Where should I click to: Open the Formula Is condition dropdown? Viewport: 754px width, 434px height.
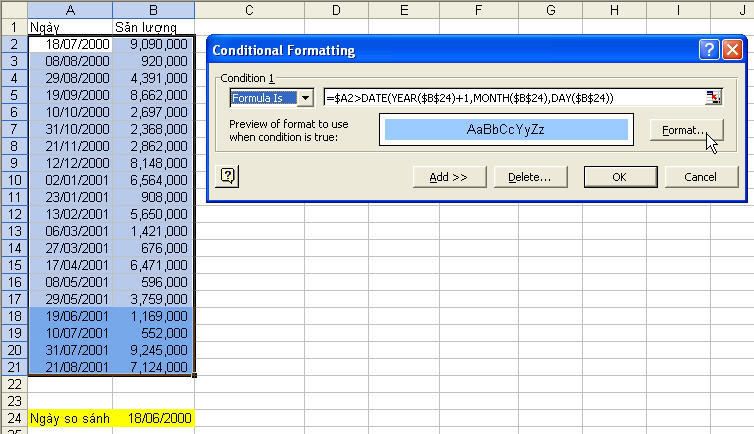[x=305, y=98]
